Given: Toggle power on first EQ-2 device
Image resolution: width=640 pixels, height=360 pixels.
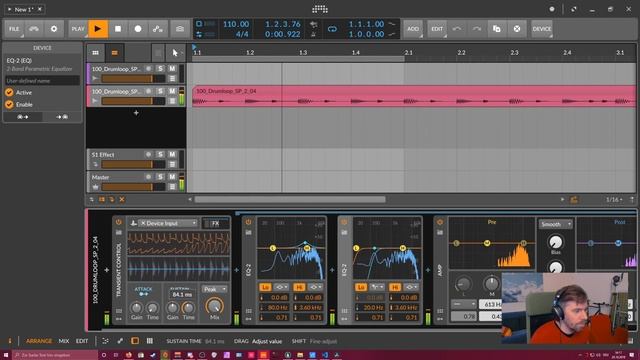Looking at the screenshot, I should click(248, 222).
